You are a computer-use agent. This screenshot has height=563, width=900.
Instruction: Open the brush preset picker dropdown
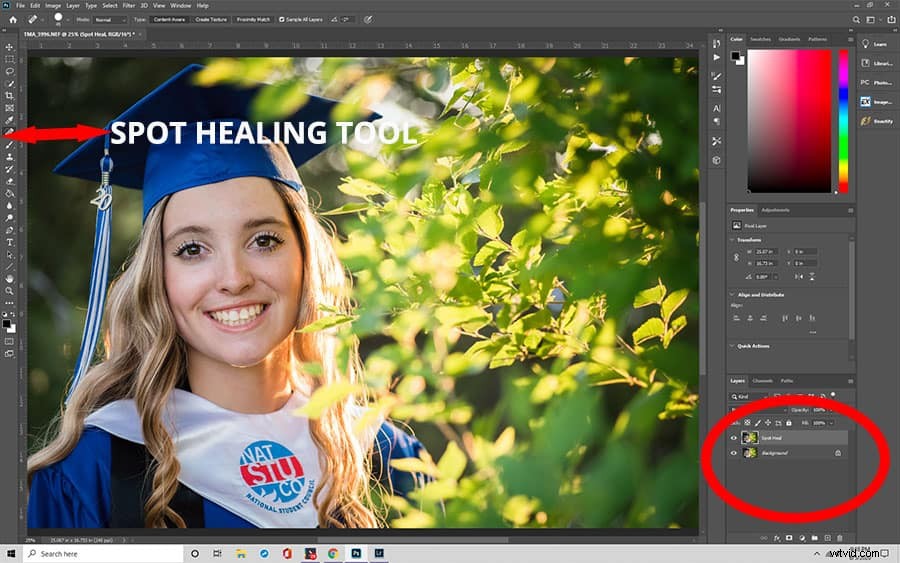(x=67, y=20)
